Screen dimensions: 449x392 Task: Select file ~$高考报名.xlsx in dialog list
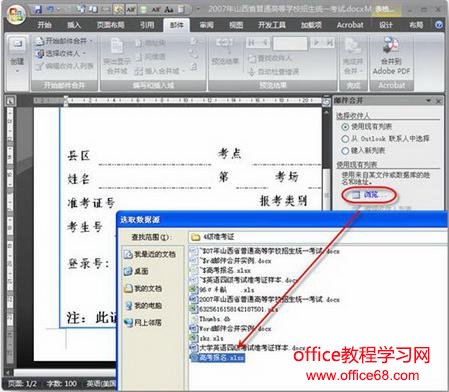pos(220,270)
